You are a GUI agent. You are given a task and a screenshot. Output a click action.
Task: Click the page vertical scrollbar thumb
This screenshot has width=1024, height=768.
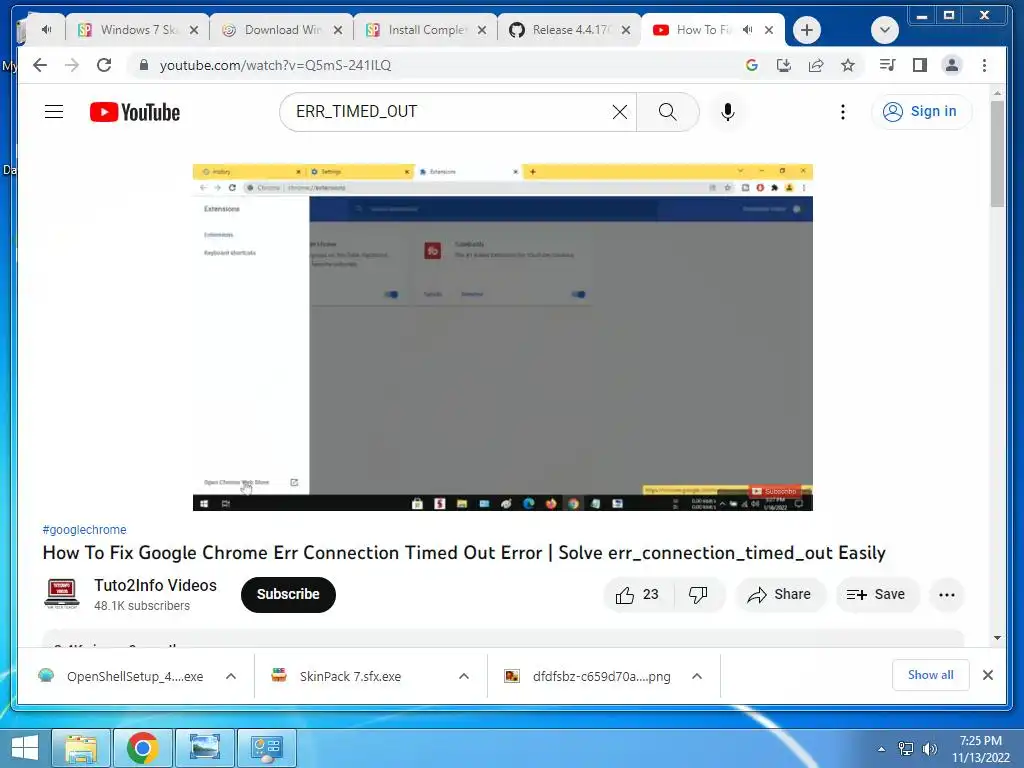(x=997, y=153)
